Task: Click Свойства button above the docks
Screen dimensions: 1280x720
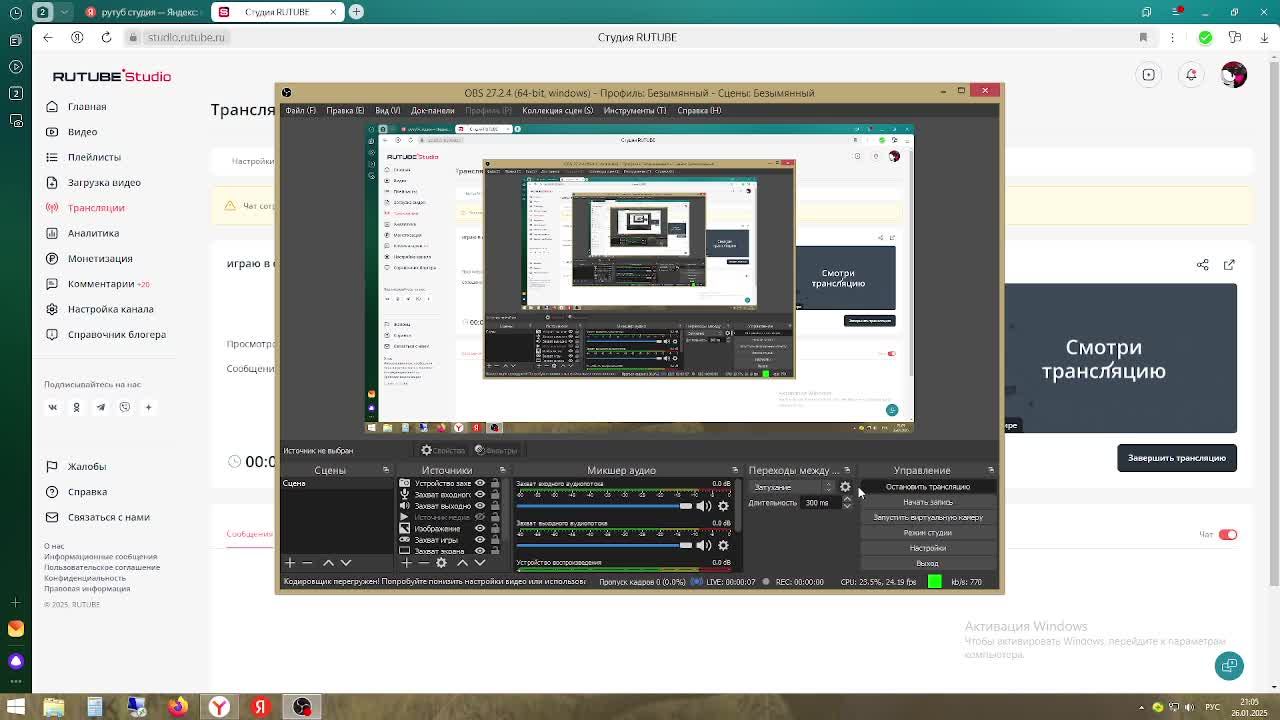Action: (x=443, y=450)
